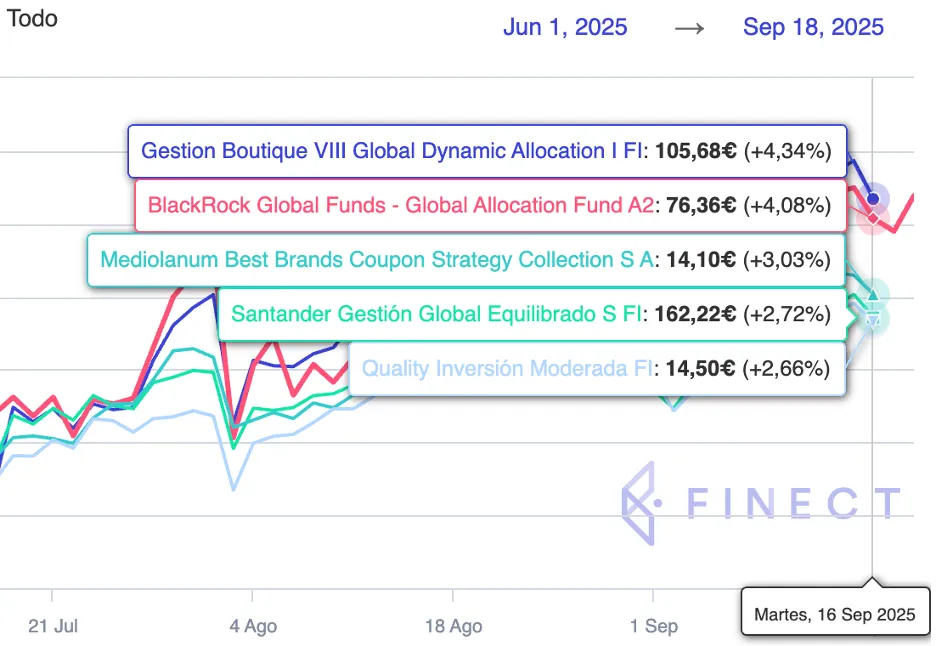Select the Todo time range tab
936x646 pixels.
coord(32,19)
